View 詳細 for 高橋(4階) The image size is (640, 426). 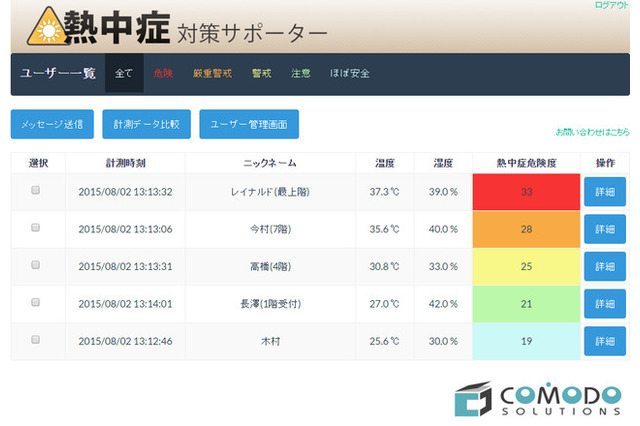click(x=605, y=266)
